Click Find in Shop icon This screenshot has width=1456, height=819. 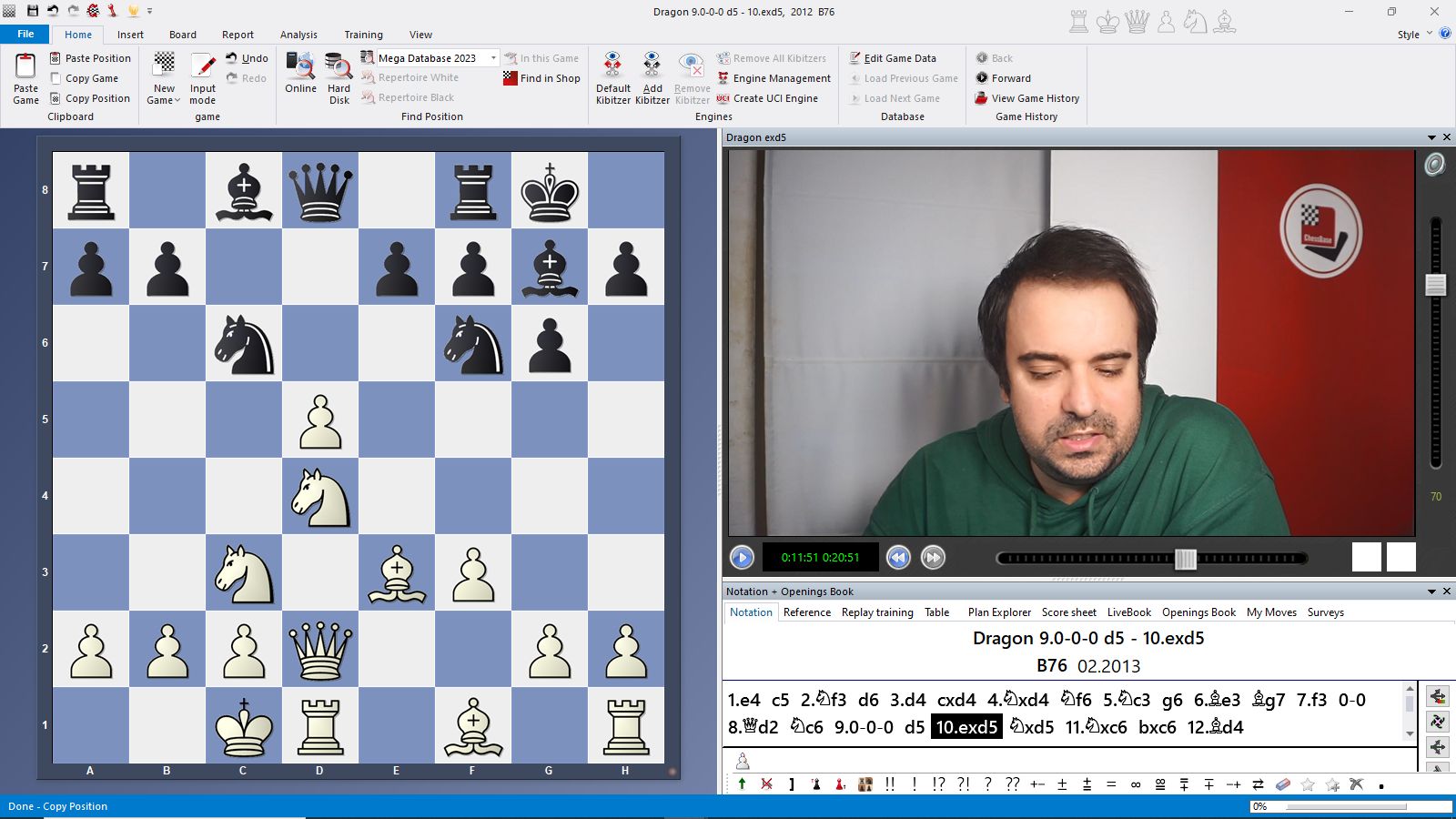511,78
